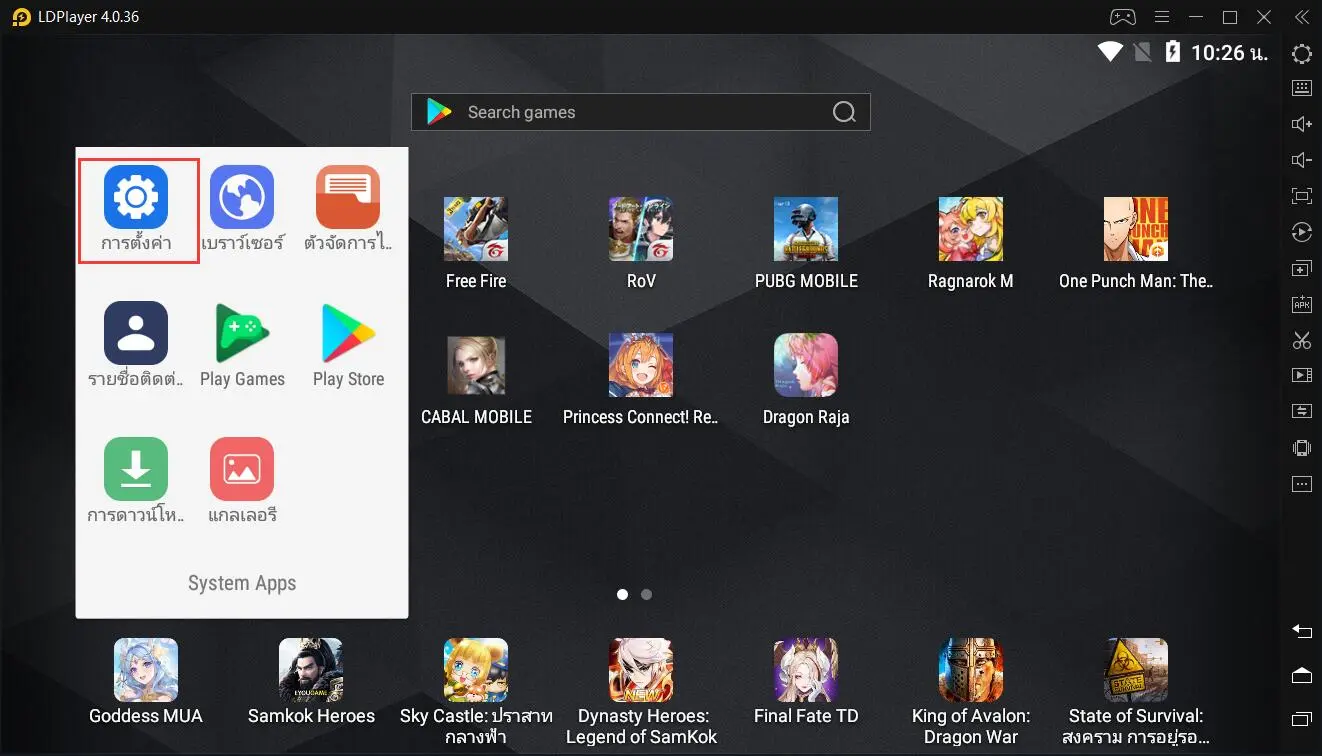The height and width of the screenshot is (756, 1322).
Task: Click the Search games field
Action: point(641,112)
